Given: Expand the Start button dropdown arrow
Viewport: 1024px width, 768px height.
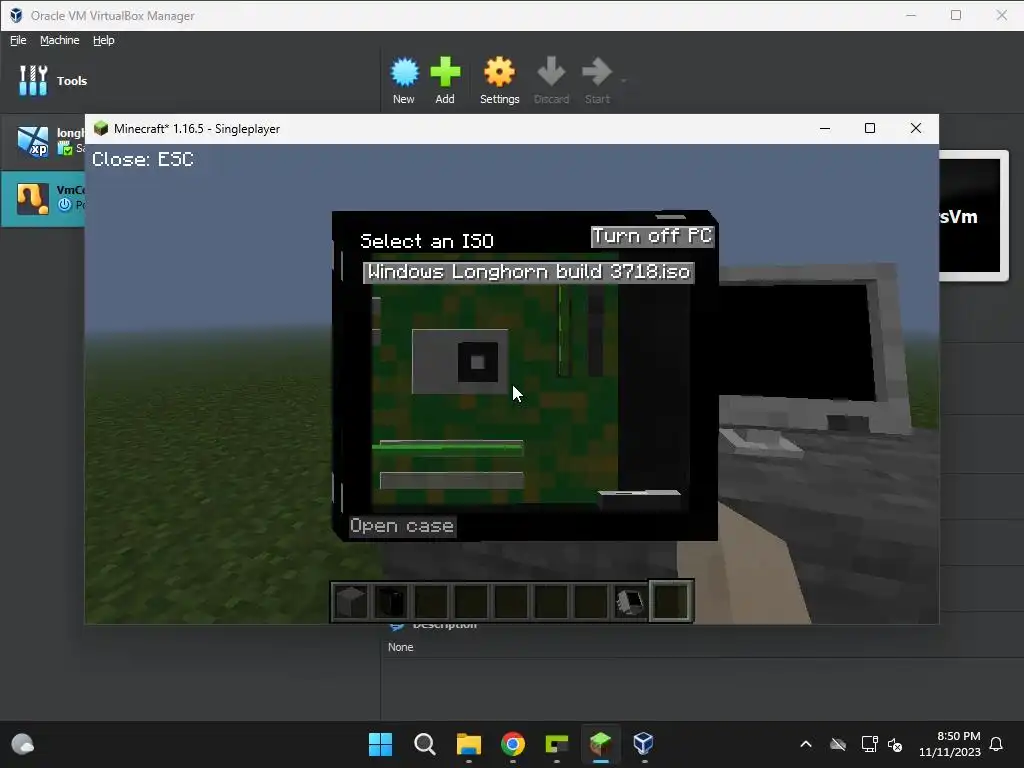Looking at the screenshot, I should pyautogui.click(x=624, y=81).
